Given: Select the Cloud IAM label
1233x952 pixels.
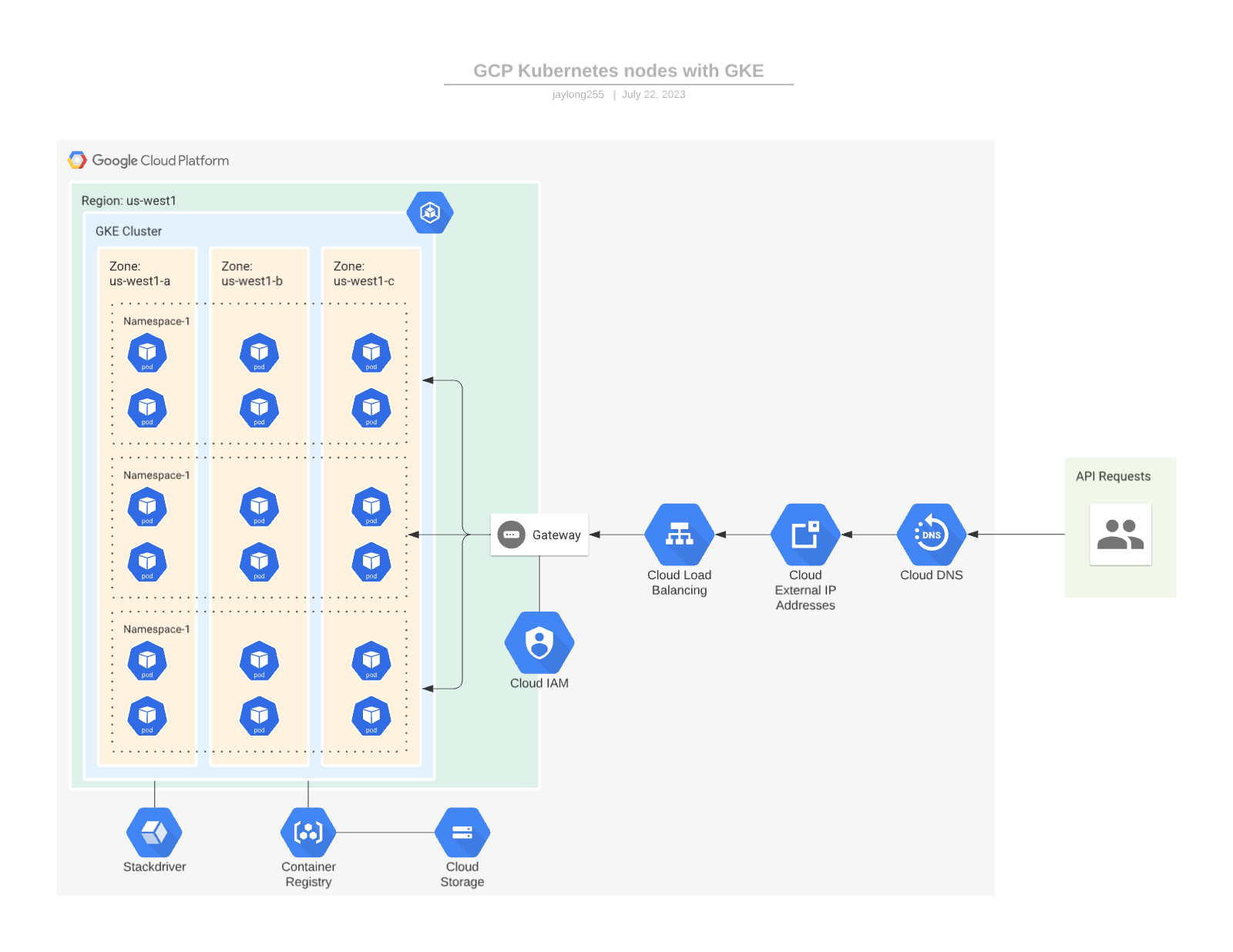Looking at the screenshot, I should point(539,683).
